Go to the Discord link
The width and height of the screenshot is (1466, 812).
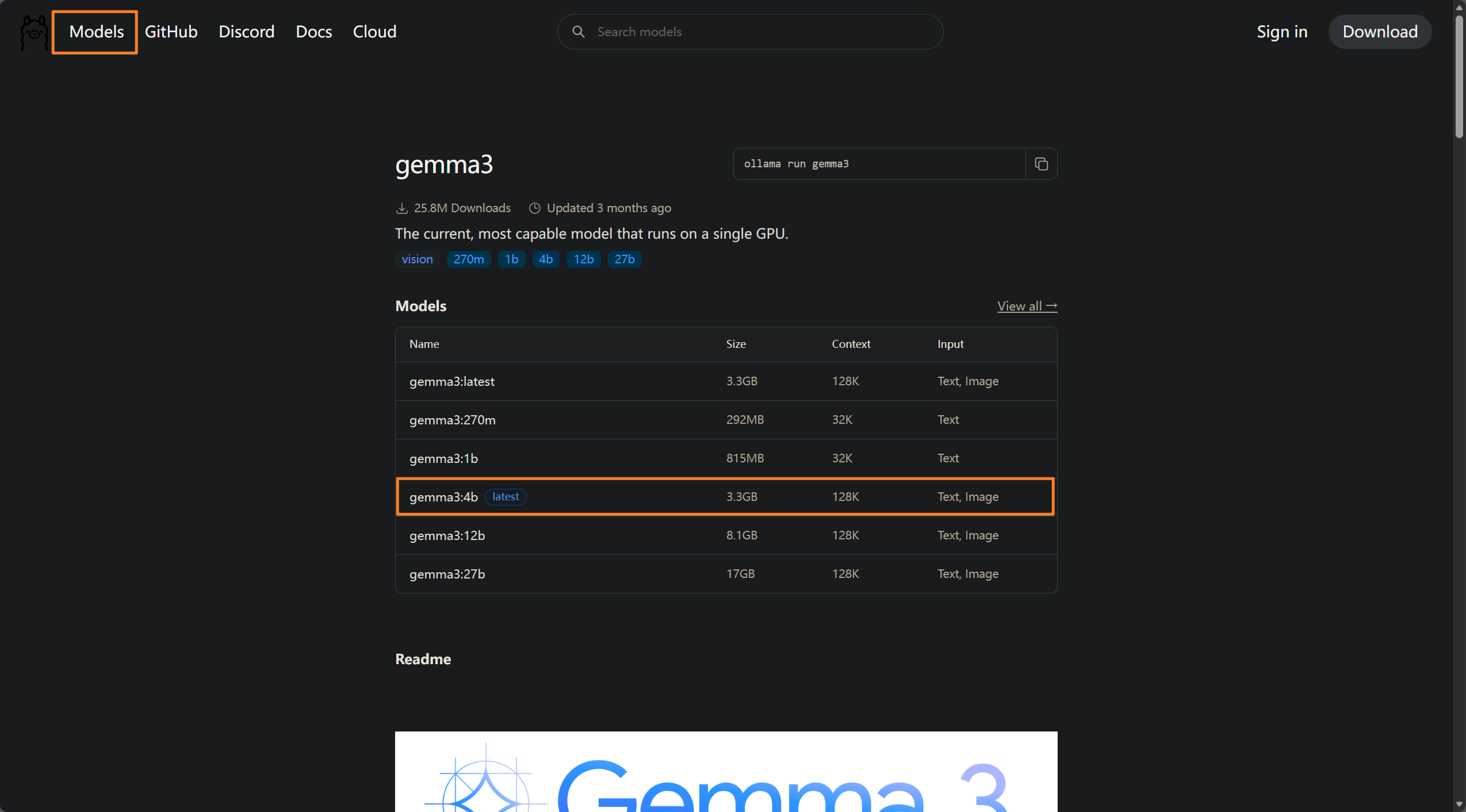pyautogui.click(x=246, y=32)
